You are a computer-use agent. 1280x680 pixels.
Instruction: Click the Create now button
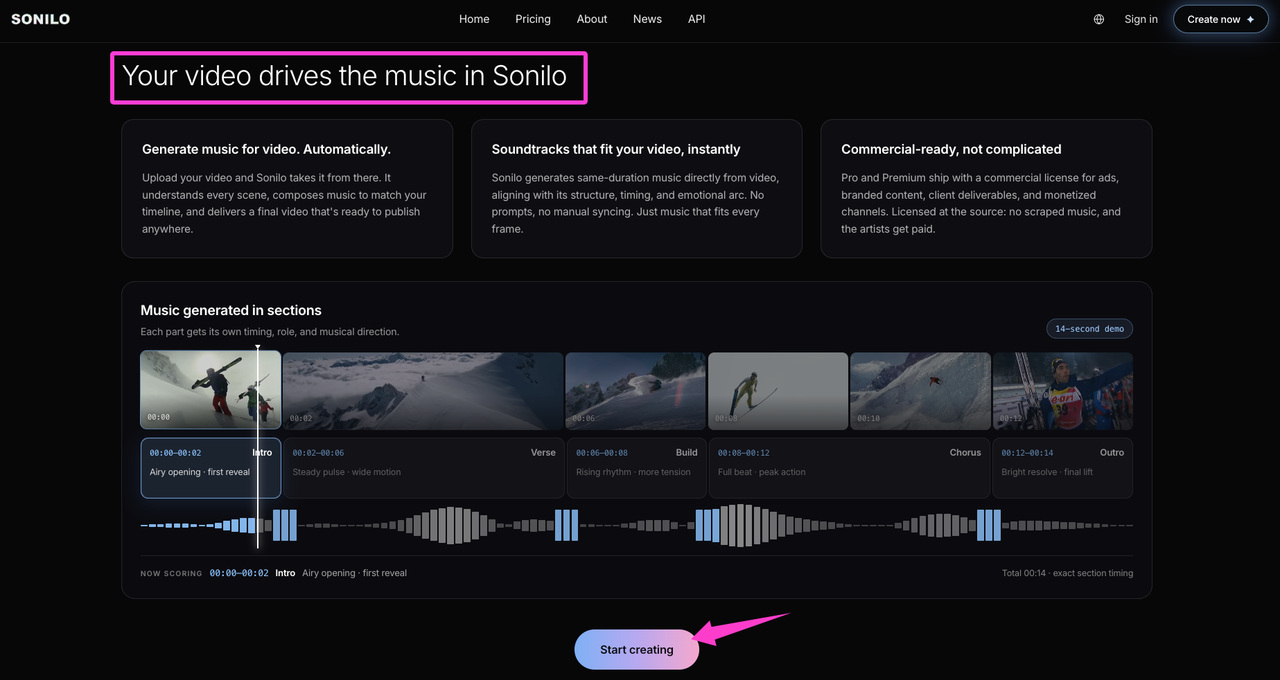point(1221,19)
